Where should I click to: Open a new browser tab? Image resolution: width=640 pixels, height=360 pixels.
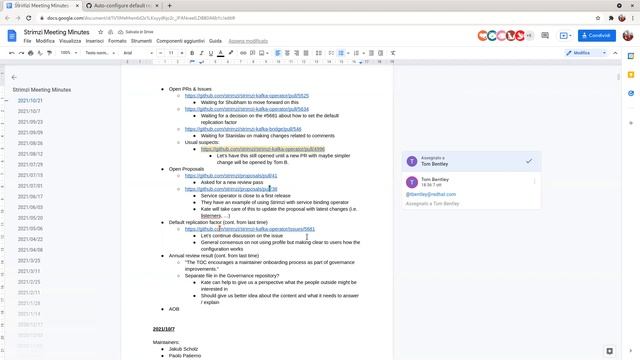coord(169,6)
